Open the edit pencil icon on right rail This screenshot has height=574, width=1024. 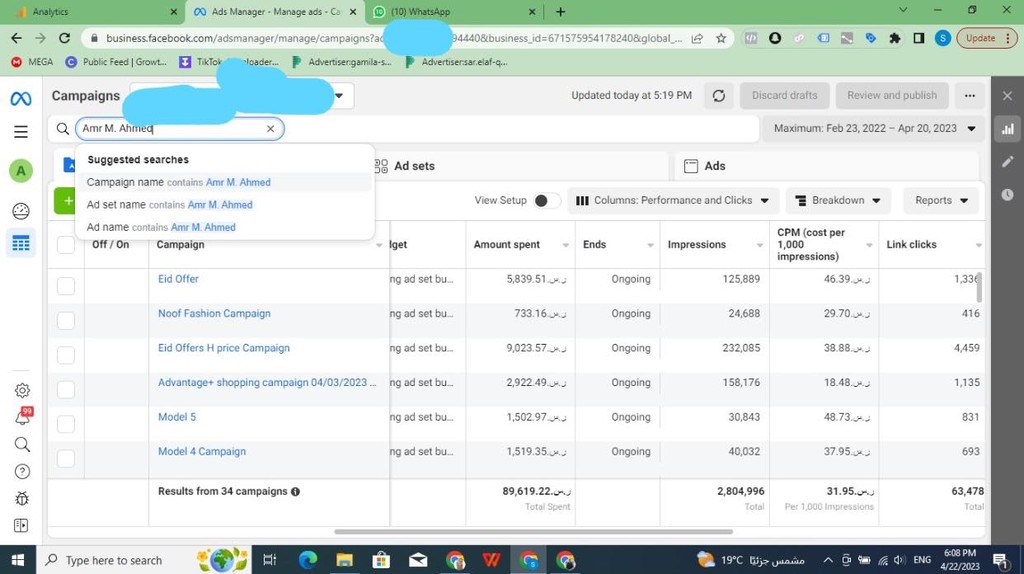pos(1008,161)
